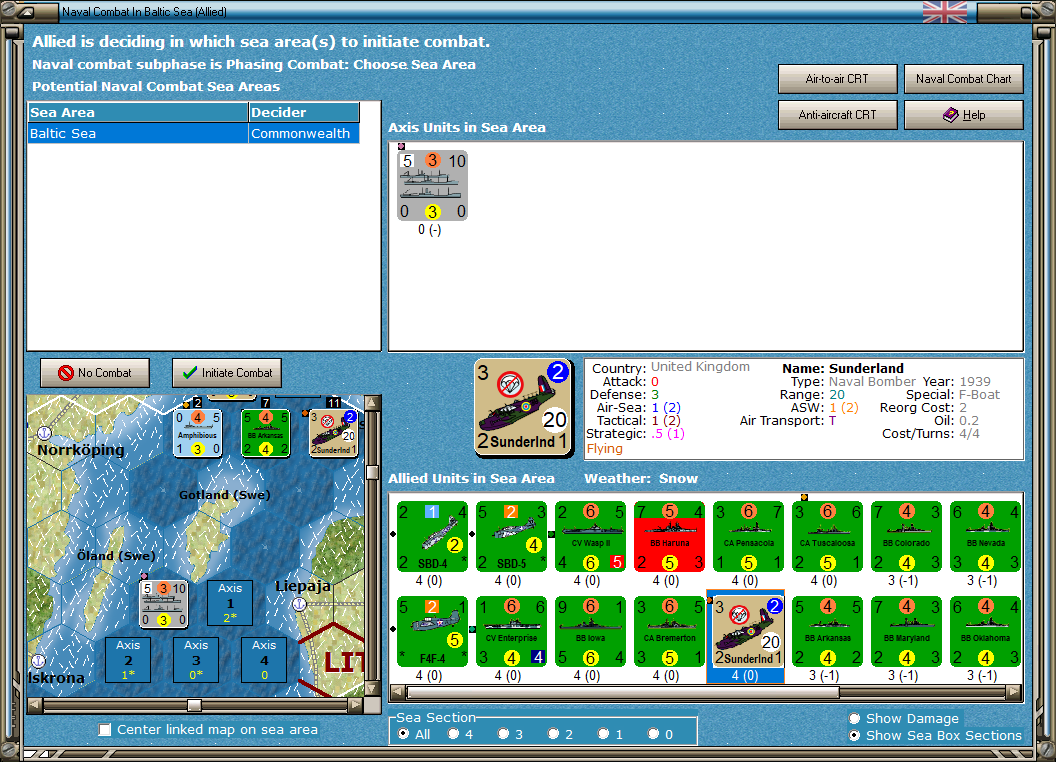Image resolution: width=1056 pixels, height=762 pixels.
Task: Select the CA Pensacola cruiser unit
Action: click(x=748, y=536)
